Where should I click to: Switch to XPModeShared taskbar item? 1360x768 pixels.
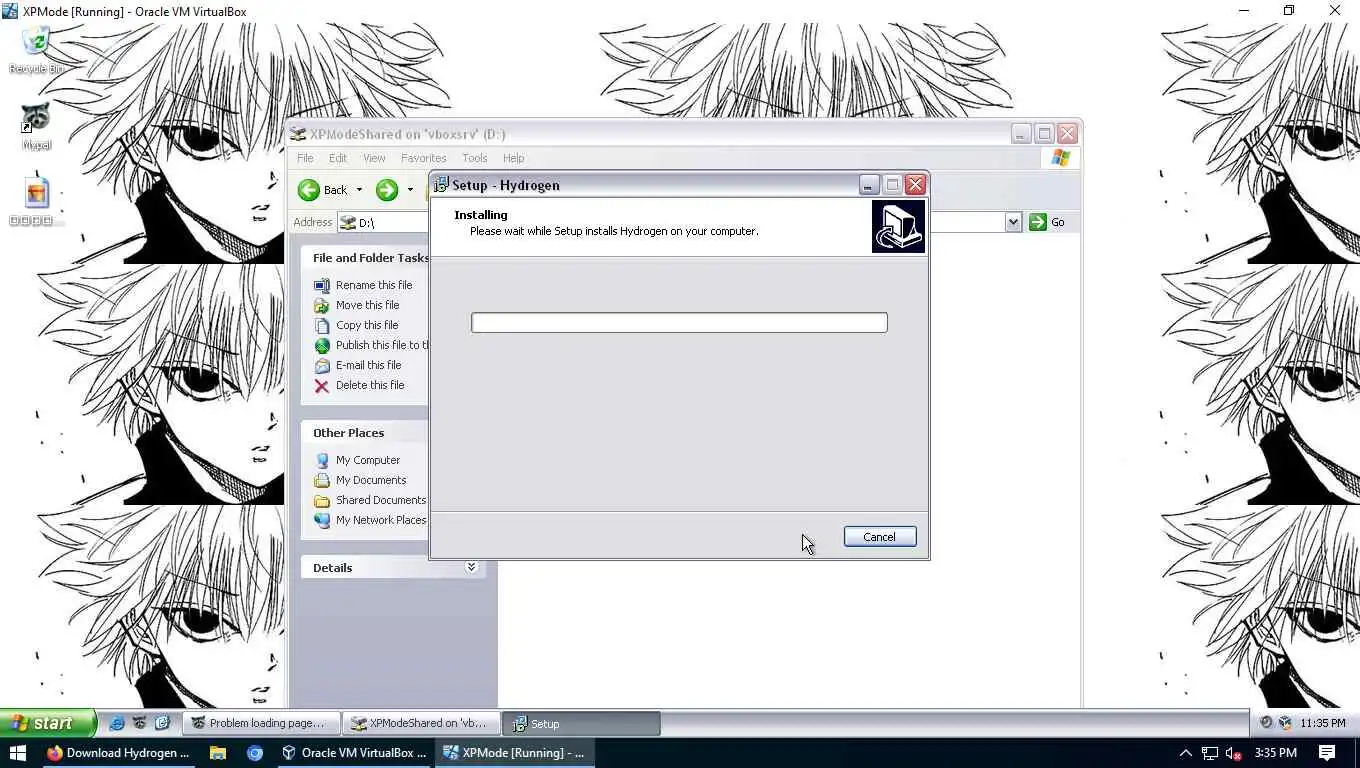tap(422, 723)
